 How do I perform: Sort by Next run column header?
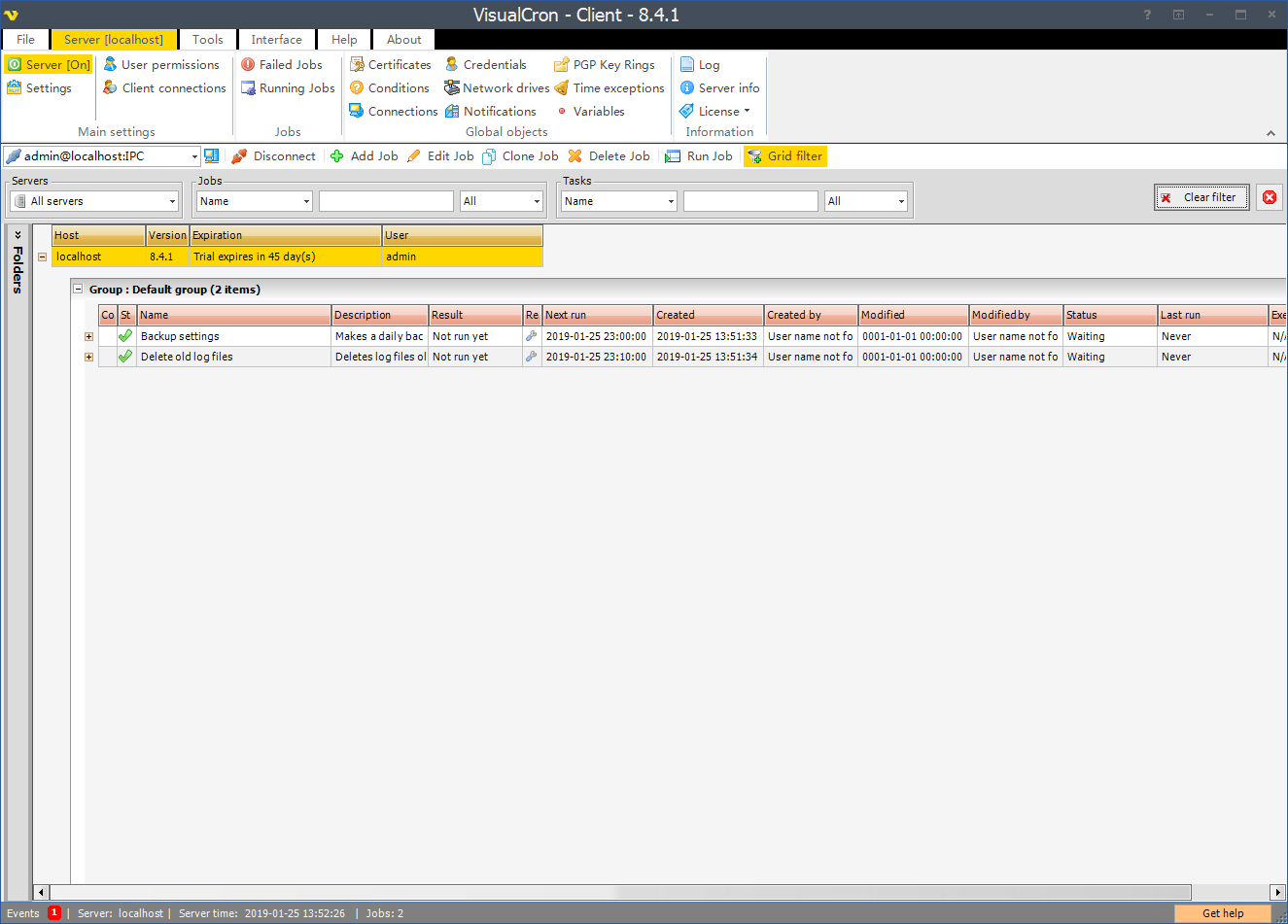(597, 315)
